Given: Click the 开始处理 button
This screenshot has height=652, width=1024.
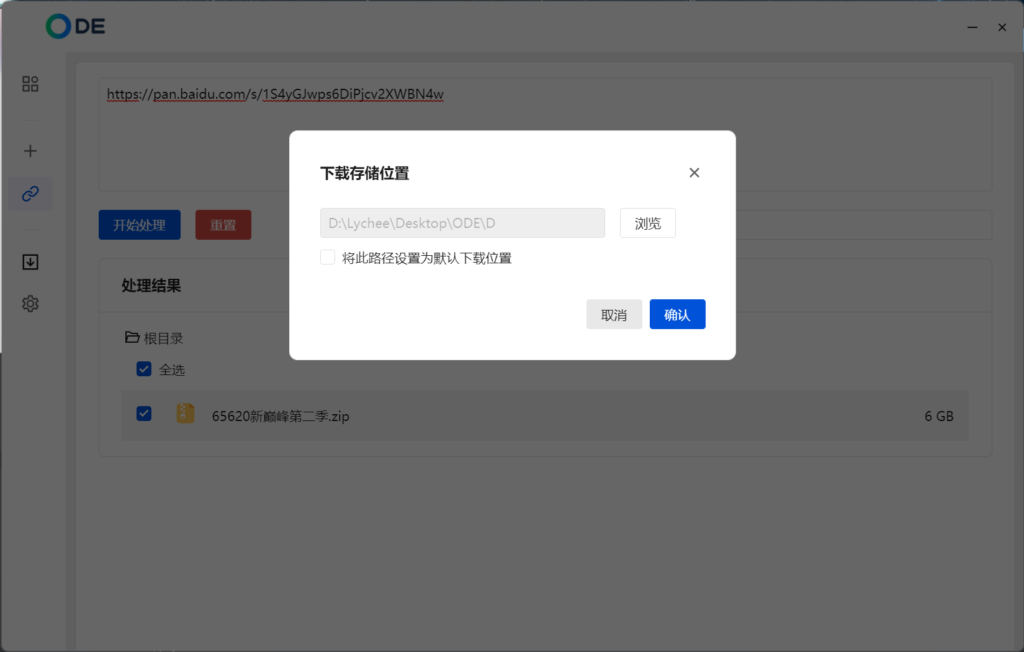Looking at the screenshot, I should (139, 225).
